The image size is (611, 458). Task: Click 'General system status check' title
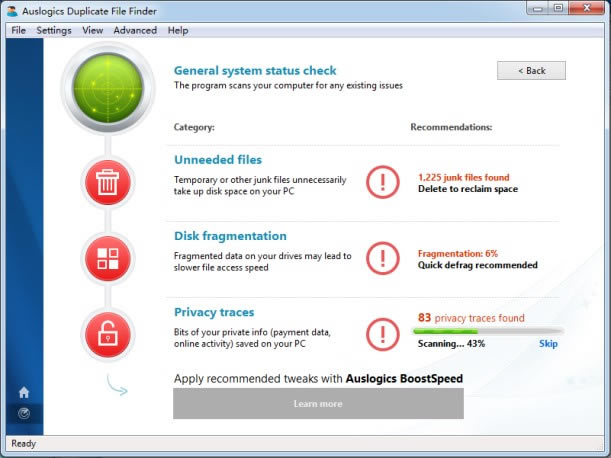point(255,71)
